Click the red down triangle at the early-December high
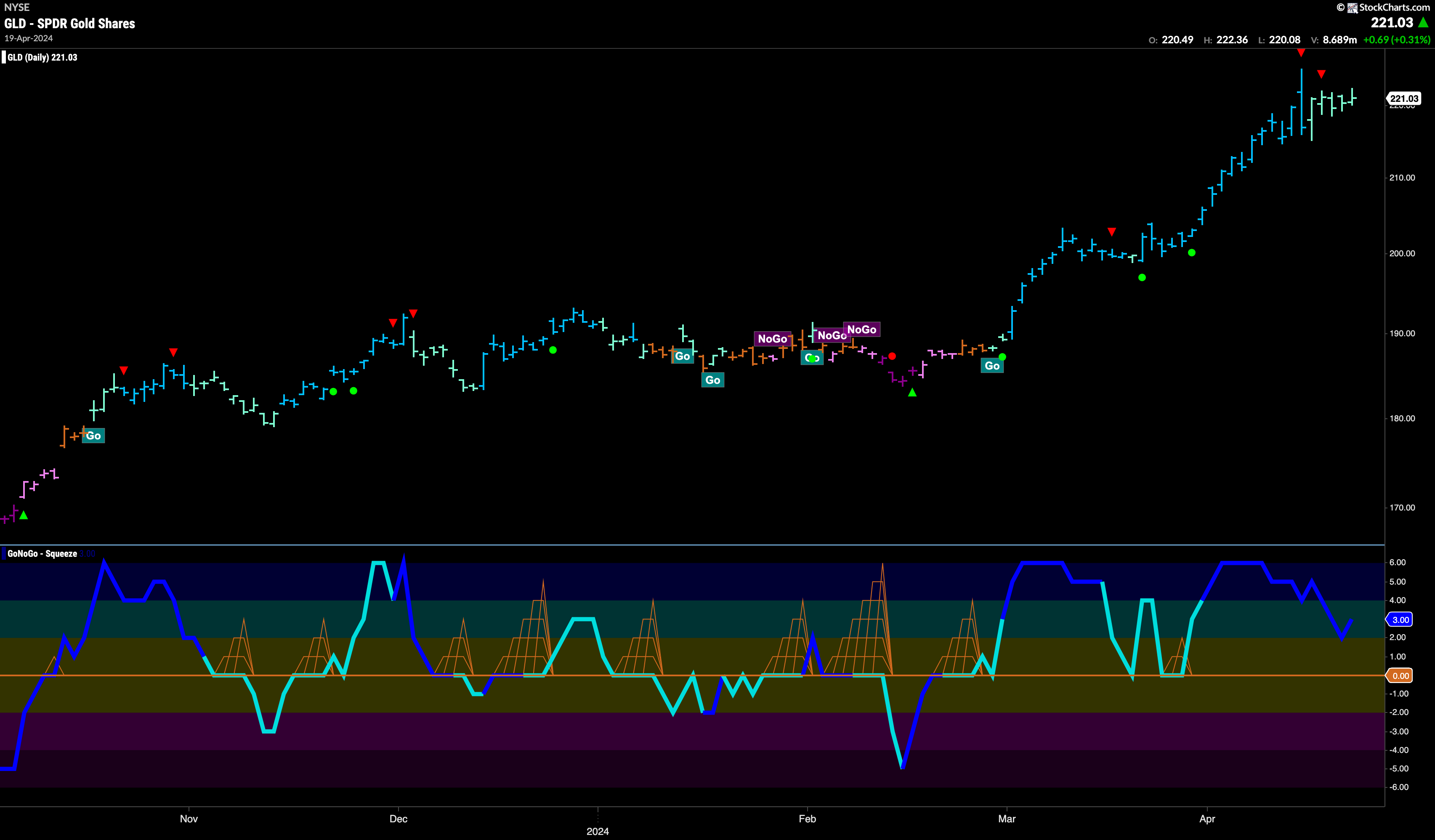The height and width of the screenshot is (840, 1435). (413, 314)
